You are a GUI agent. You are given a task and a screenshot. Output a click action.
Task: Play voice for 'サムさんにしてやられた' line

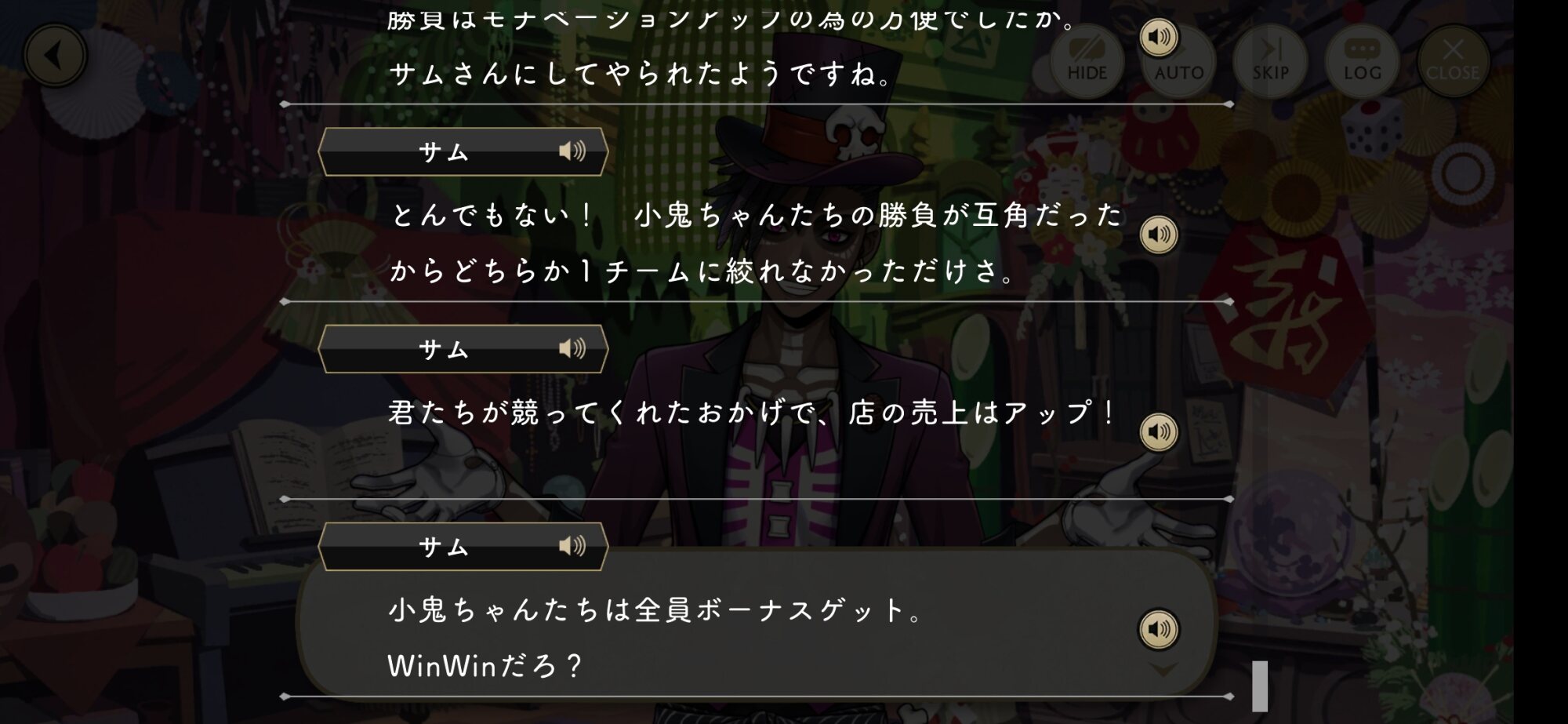(x=1159, y=37)
